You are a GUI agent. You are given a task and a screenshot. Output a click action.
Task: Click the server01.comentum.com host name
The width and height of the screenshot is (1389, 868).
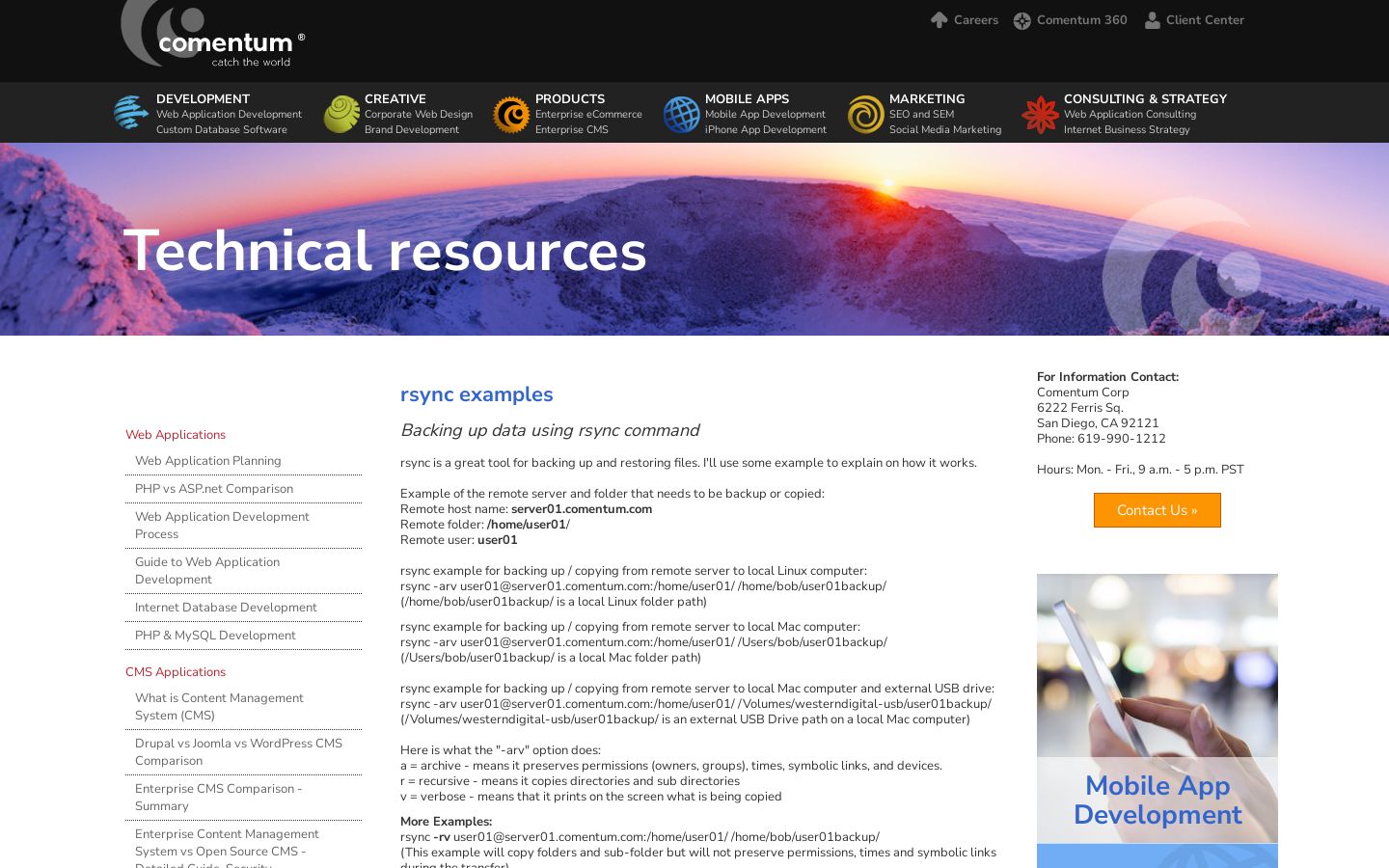pyautogui.click(x=582, y=509)
